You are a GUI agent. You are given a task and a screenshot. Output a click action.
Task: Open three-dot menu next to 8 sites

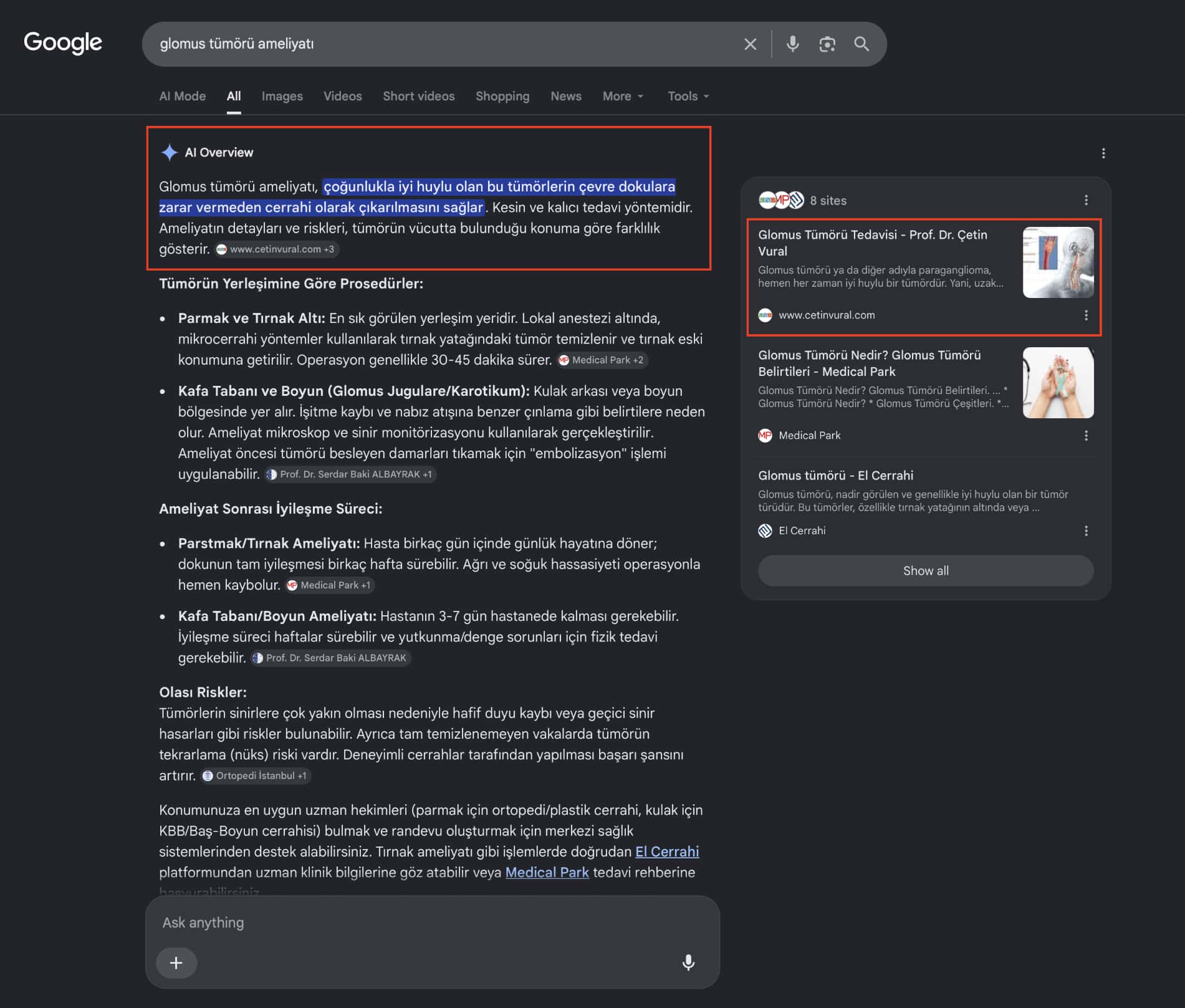[1086, 200]
